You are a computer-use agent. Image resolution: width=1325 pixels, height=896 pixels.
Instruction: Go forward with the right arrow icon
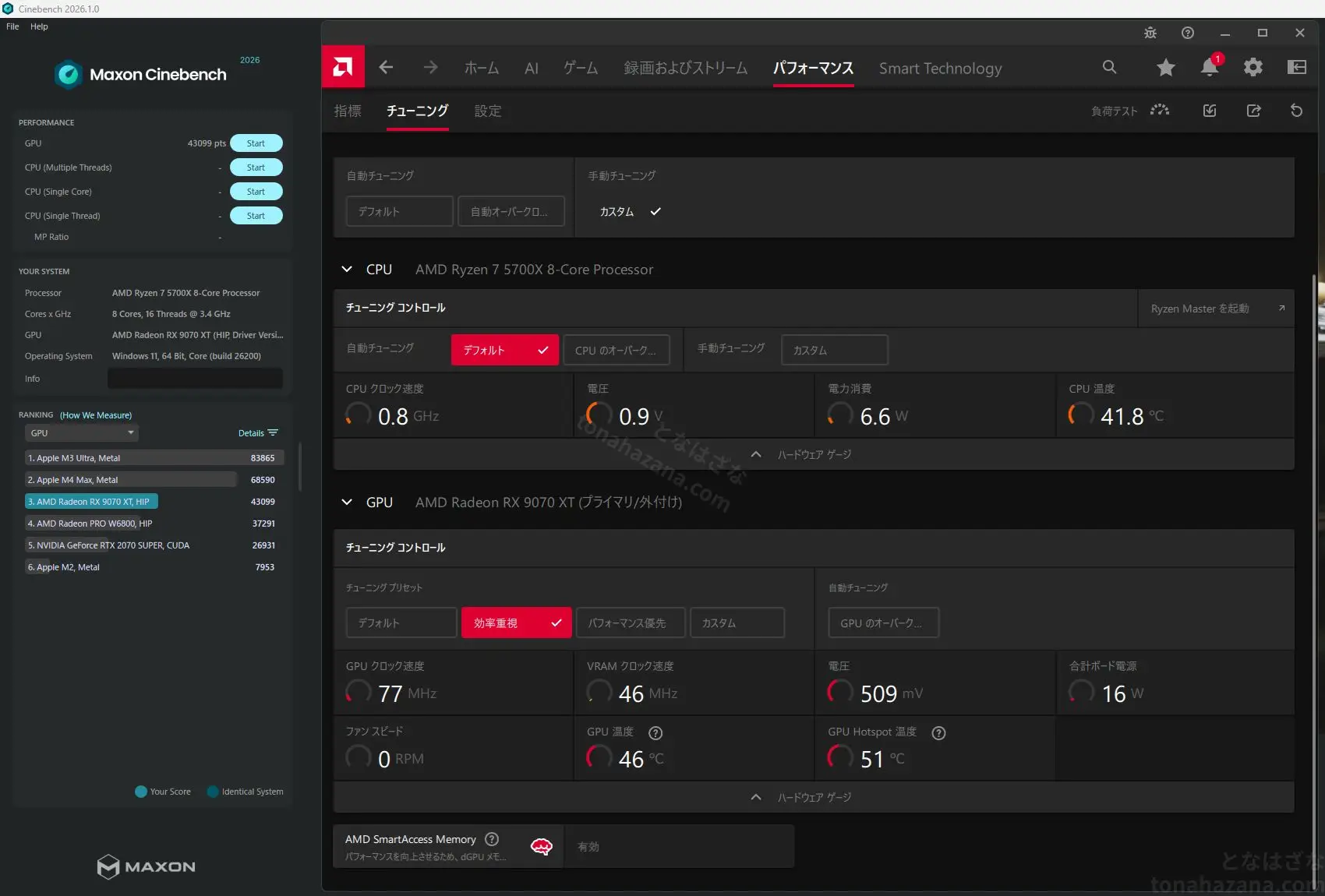point(430,68)
